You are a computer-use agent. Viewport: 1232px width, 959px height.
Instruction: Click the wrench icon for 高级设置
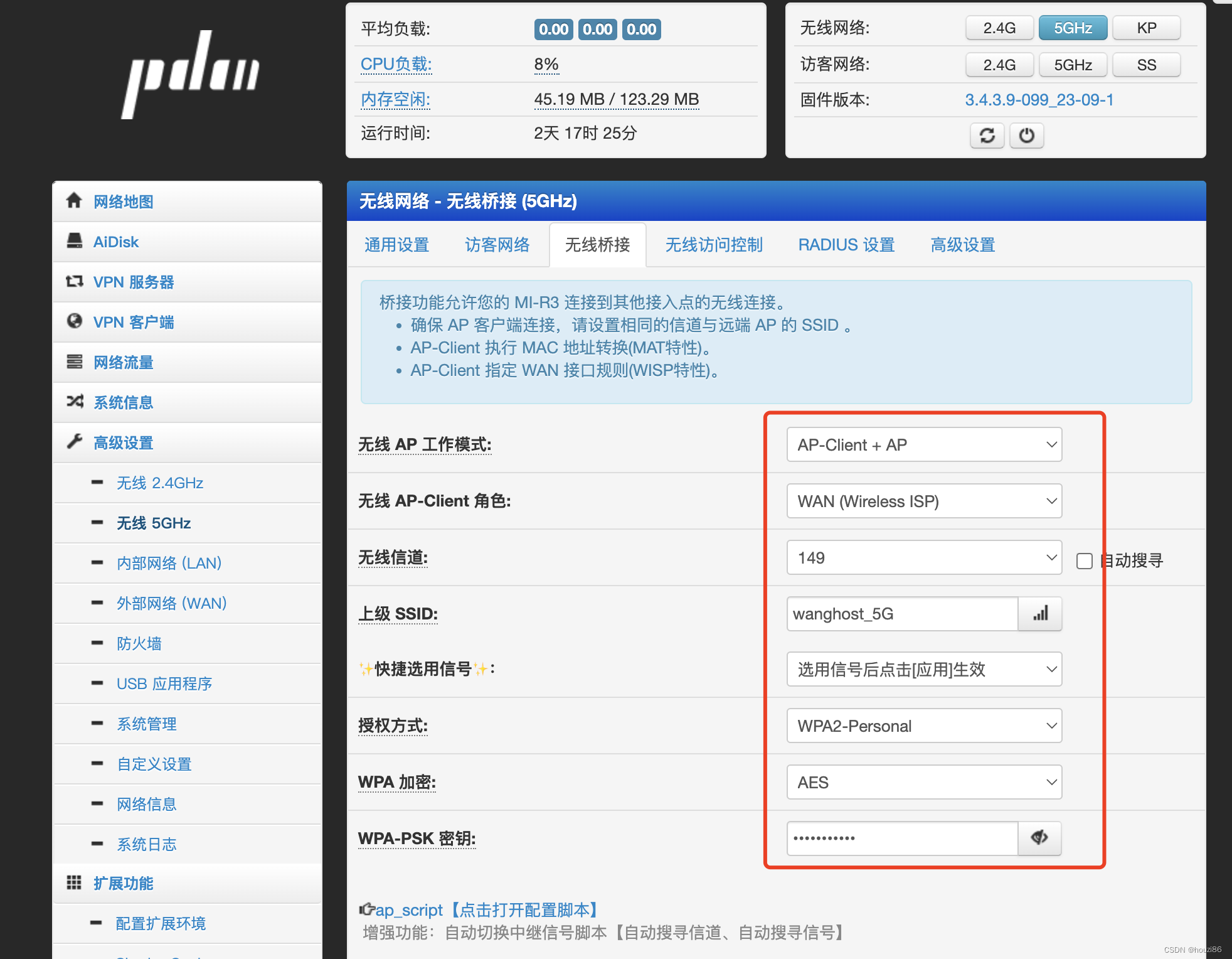pos(74,442)
